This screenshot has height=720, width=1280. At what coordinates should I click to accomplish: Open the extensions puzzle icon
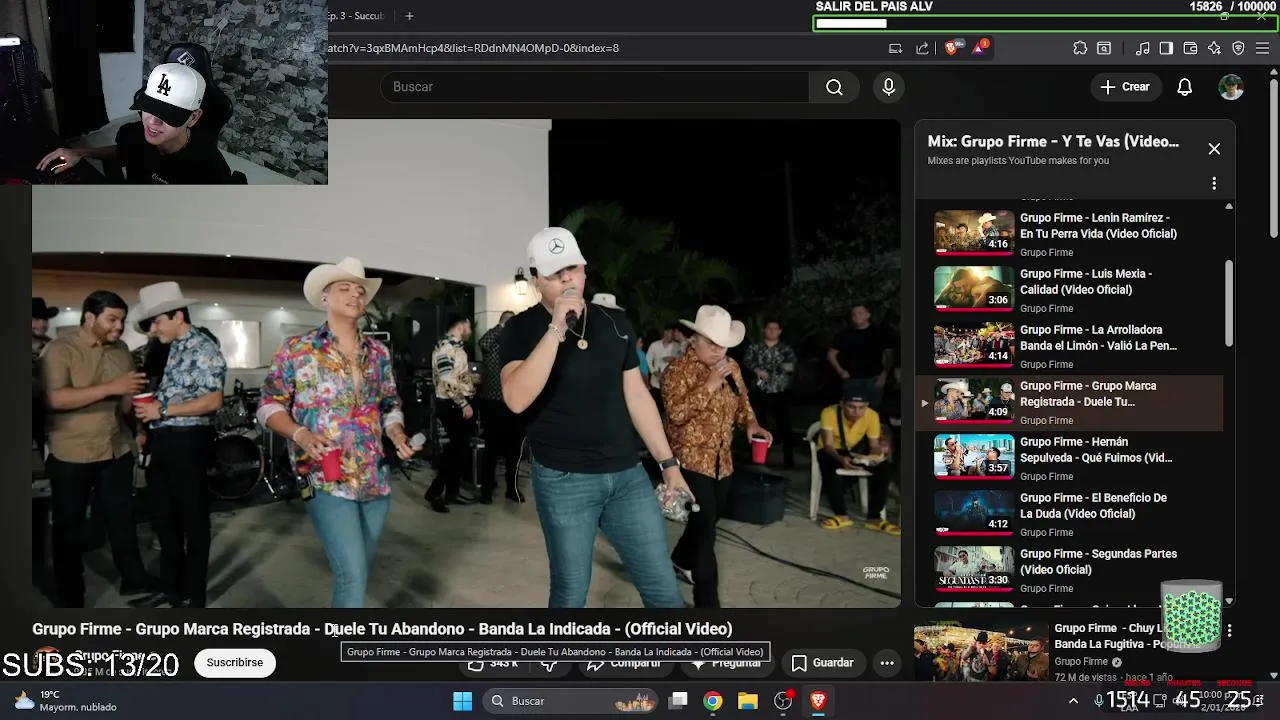(x=1080, y=48)
